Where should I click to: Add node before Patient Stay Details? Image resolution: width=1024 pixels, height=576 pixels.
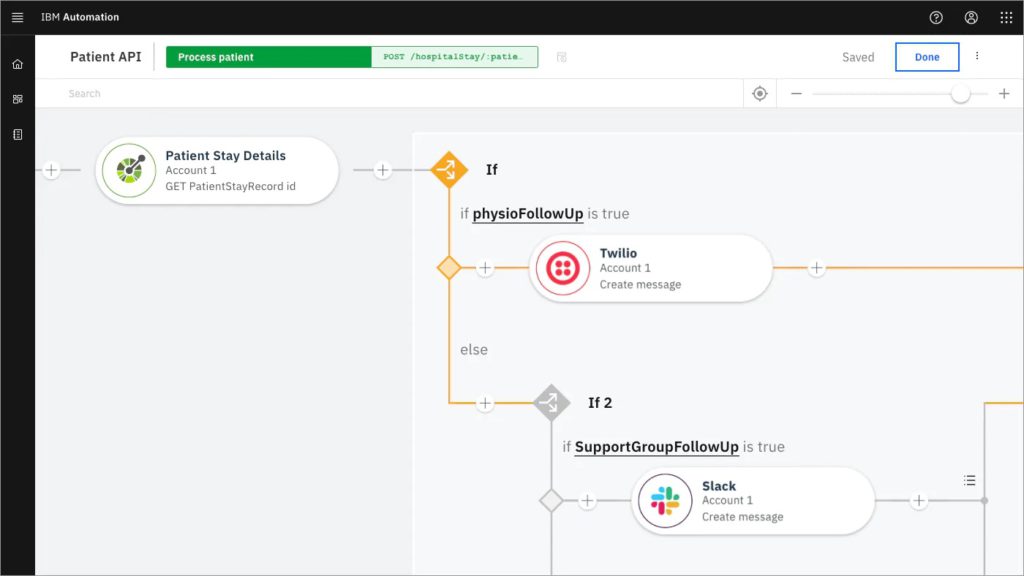[x=51, y=170]
